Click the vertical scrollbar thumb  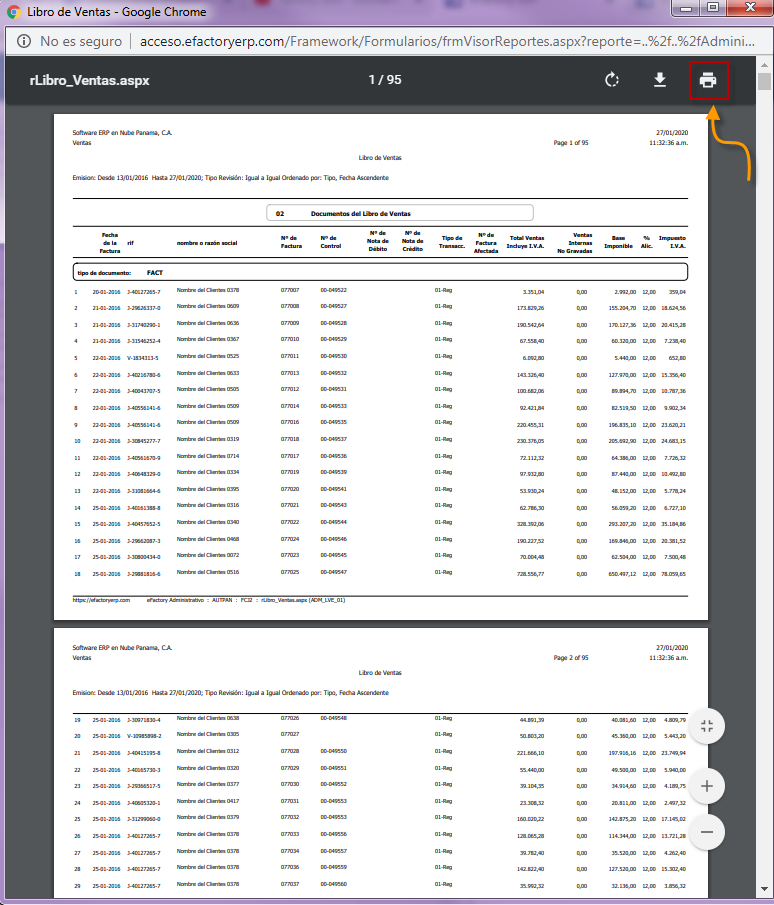pyautogui.click(x=764, y=82)
